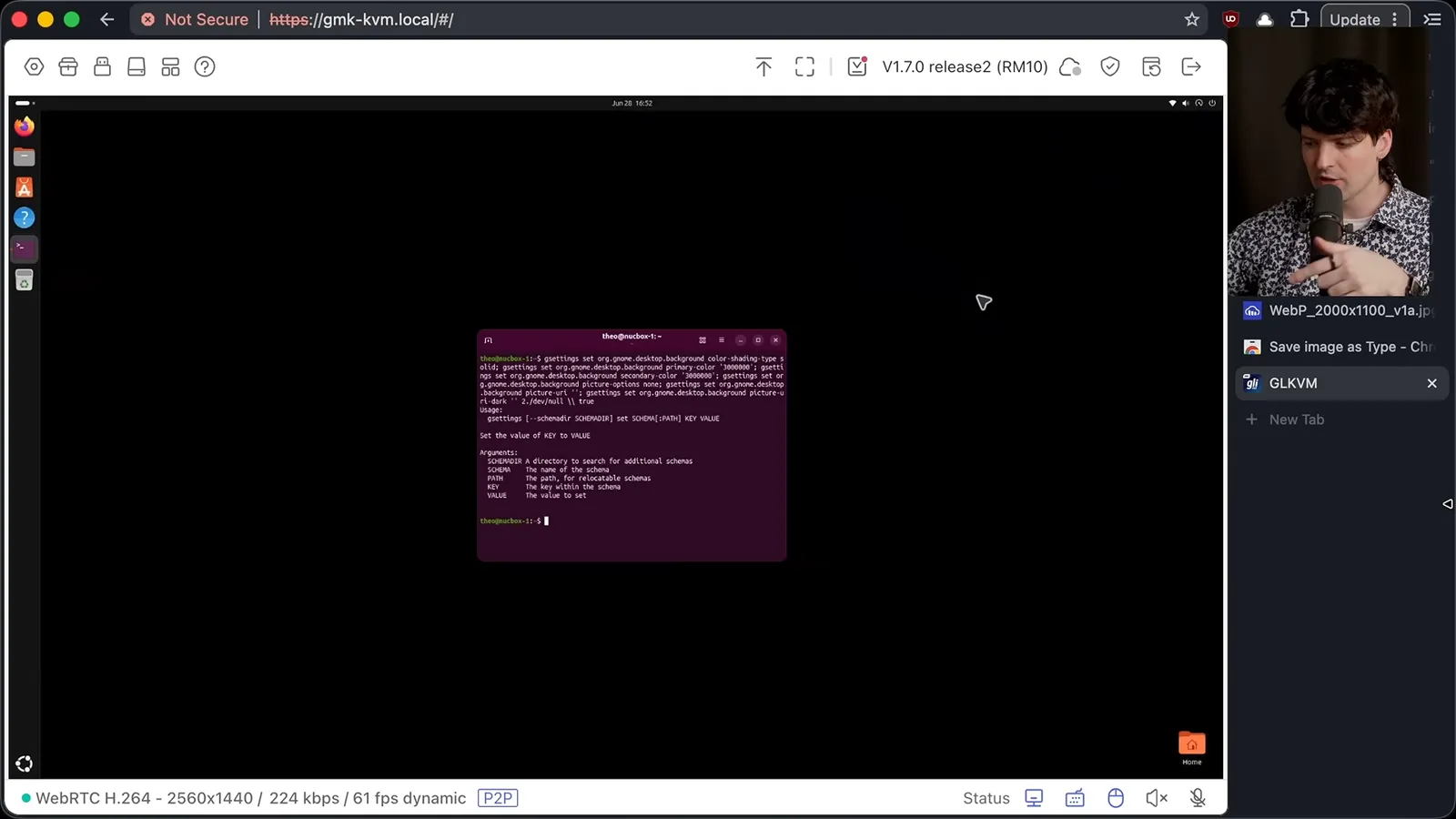Close the GLKVM tab

1431,383
